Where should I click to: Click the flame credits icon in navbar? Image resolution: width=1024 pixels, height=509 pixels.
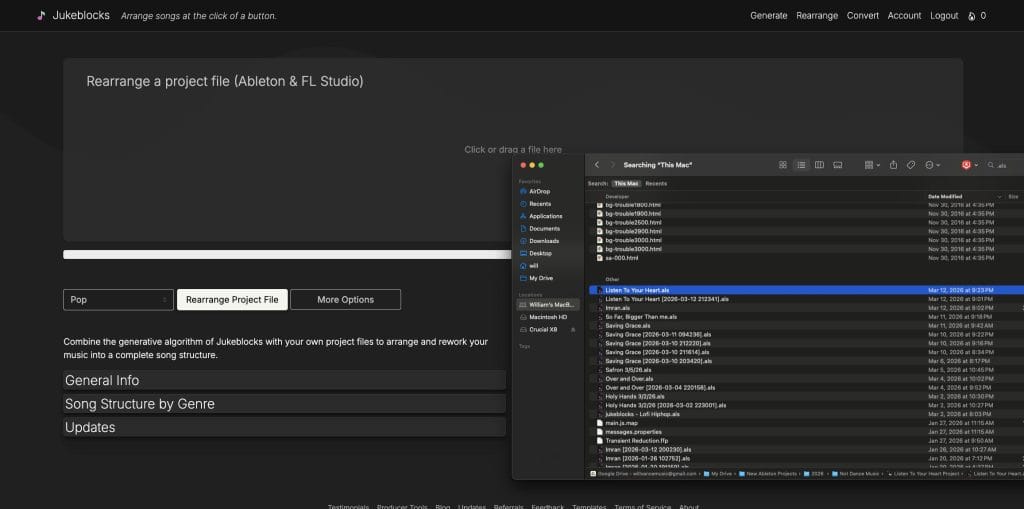[x=970, y=16]
